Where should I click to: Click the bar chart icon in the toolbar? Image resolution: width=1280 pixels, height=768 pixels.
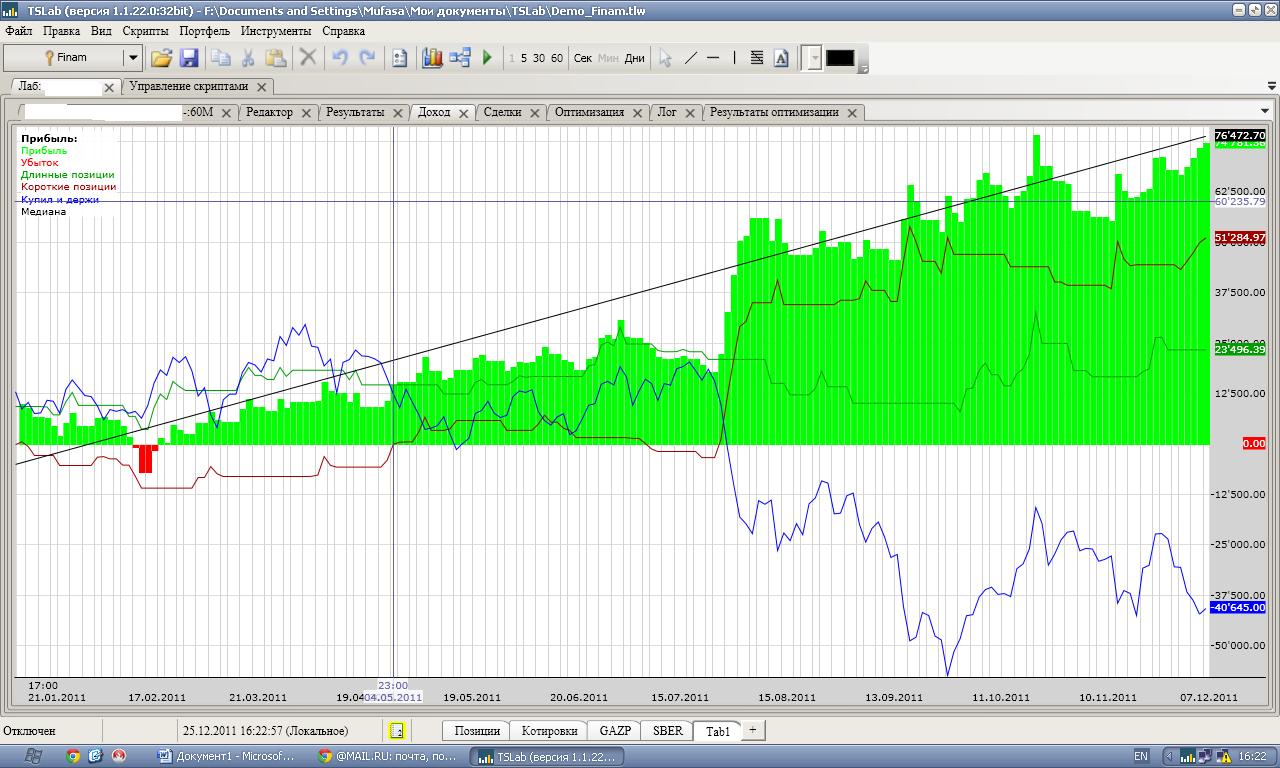click(432, 58)
